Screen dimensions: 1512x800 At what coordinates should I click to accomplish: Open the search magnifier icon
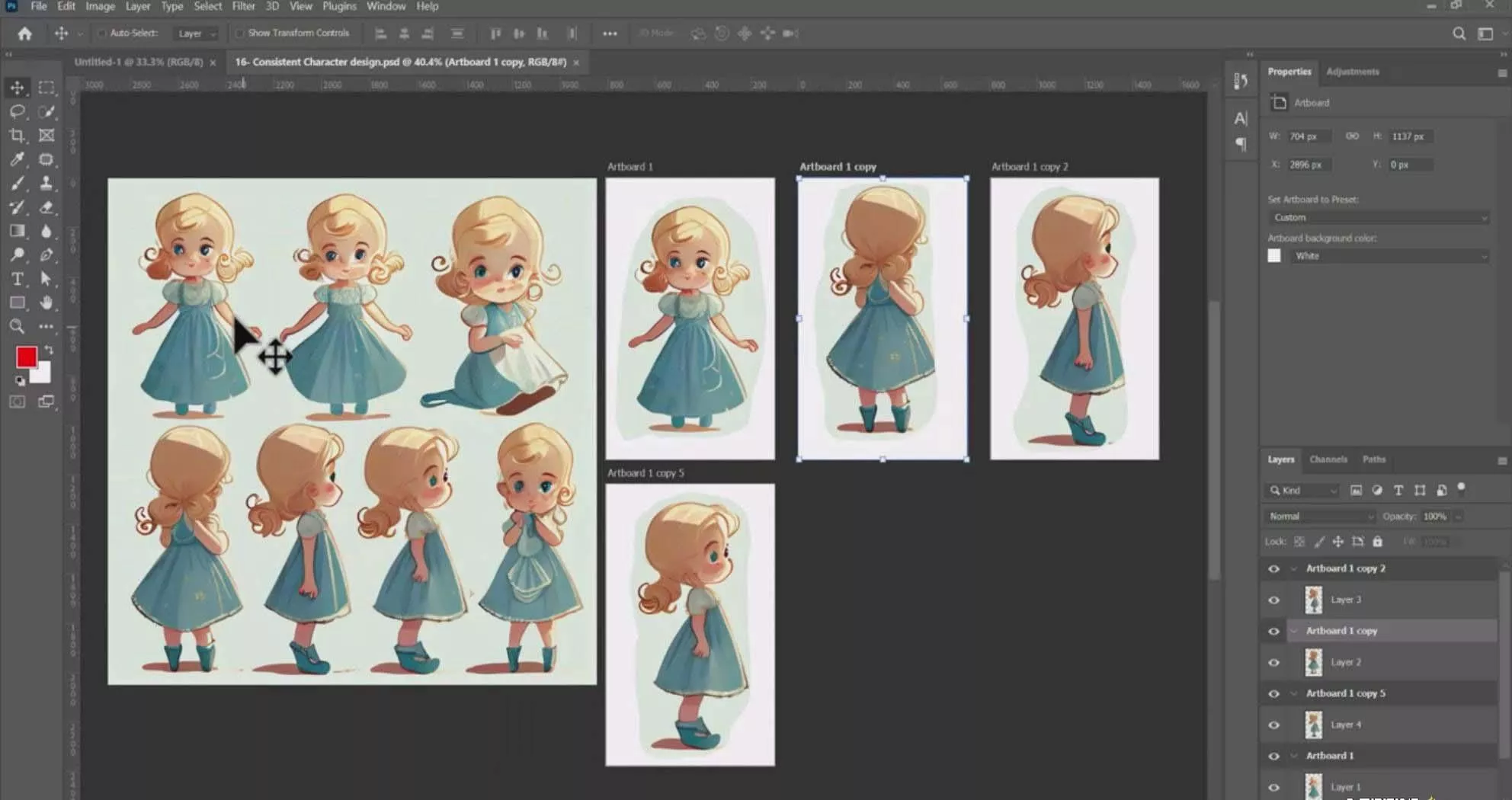pyautogui.click(x=1459, y=34)
